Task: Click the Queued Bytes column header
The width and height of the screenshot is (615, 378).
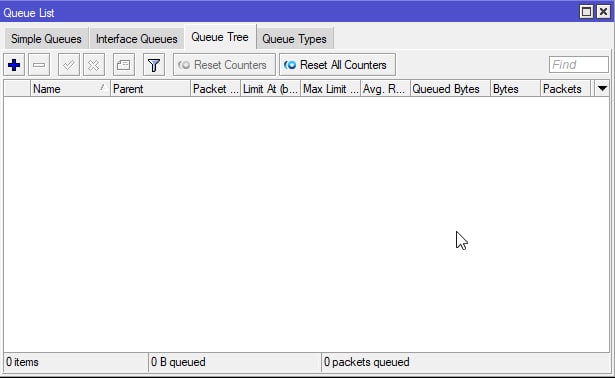Action: [x=450, y=89]
